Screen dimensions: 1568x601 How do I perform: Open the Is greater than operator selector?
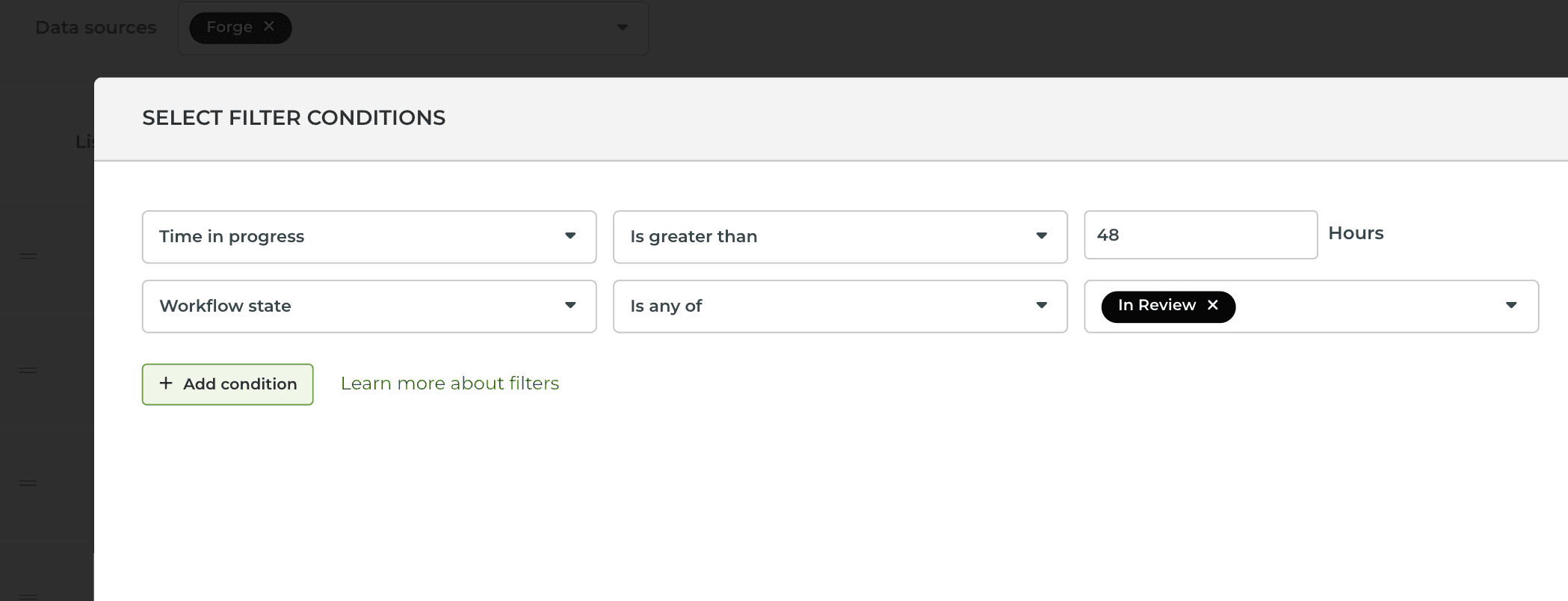[x=822, y=237]
